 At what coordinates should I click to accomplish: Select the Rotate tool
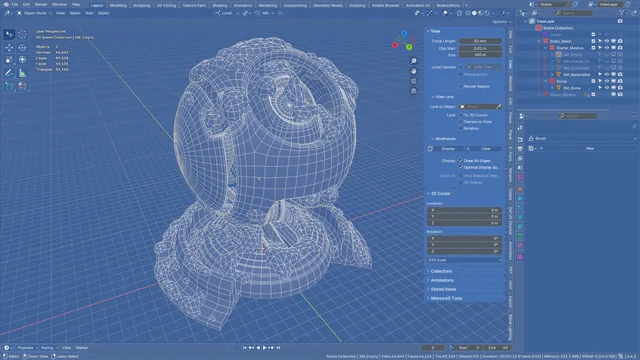[22, 48]
